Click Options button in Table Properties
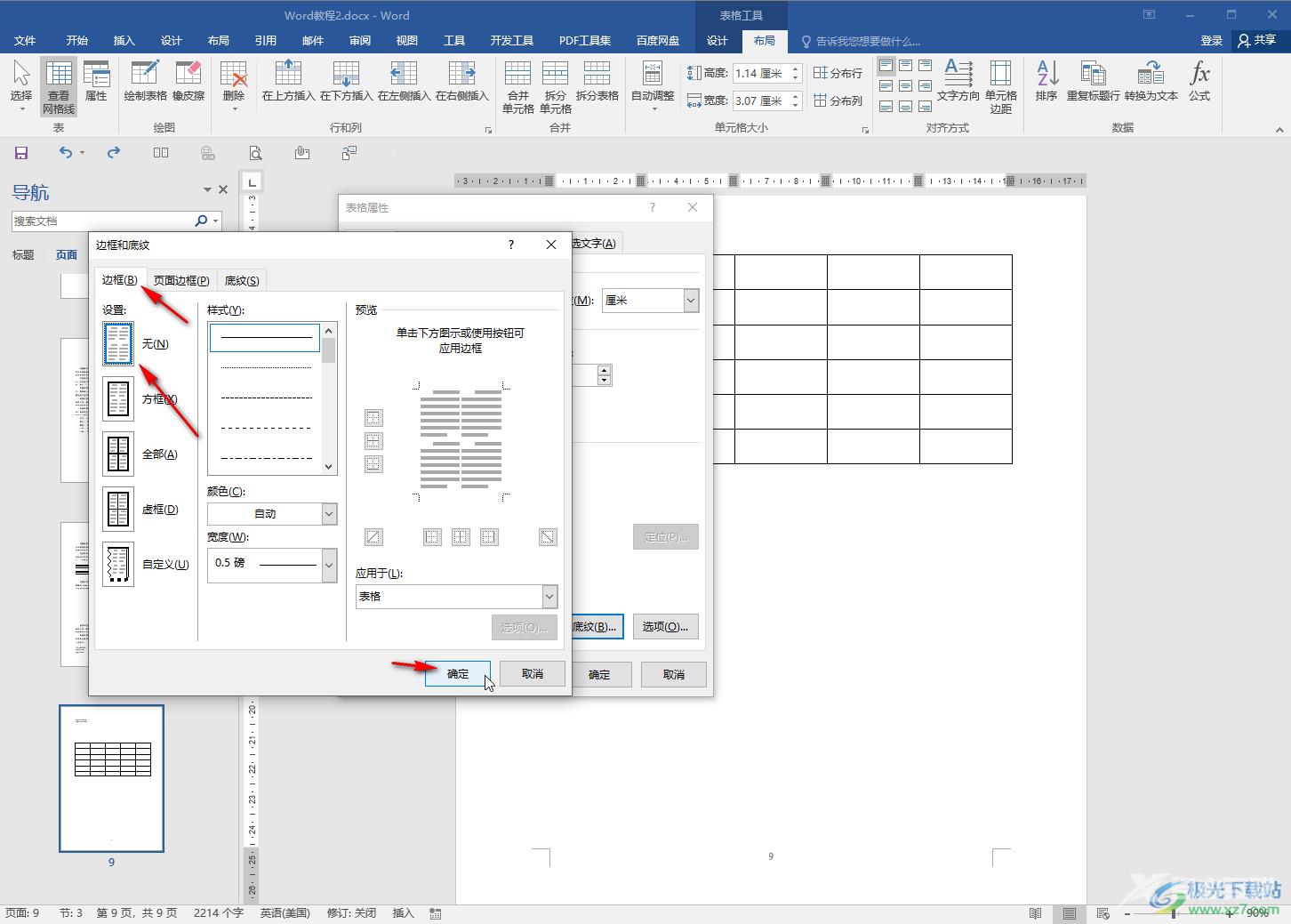 (x=666, y=626)
